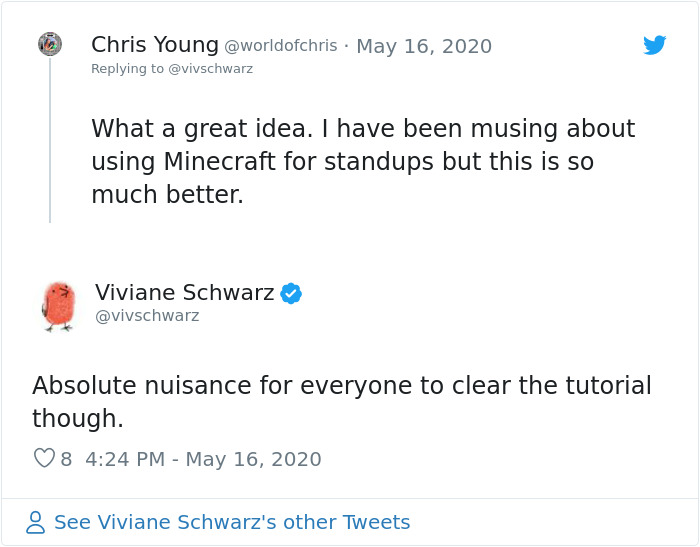Click the Viviane Schwarz display name
This screenshot has width=700, height=547.
(x=184, y=293)
